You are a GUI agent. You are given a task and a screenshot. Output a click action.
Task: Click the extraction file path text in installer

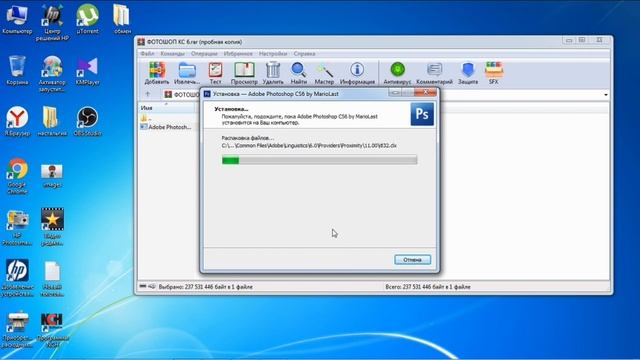[309, 145]
